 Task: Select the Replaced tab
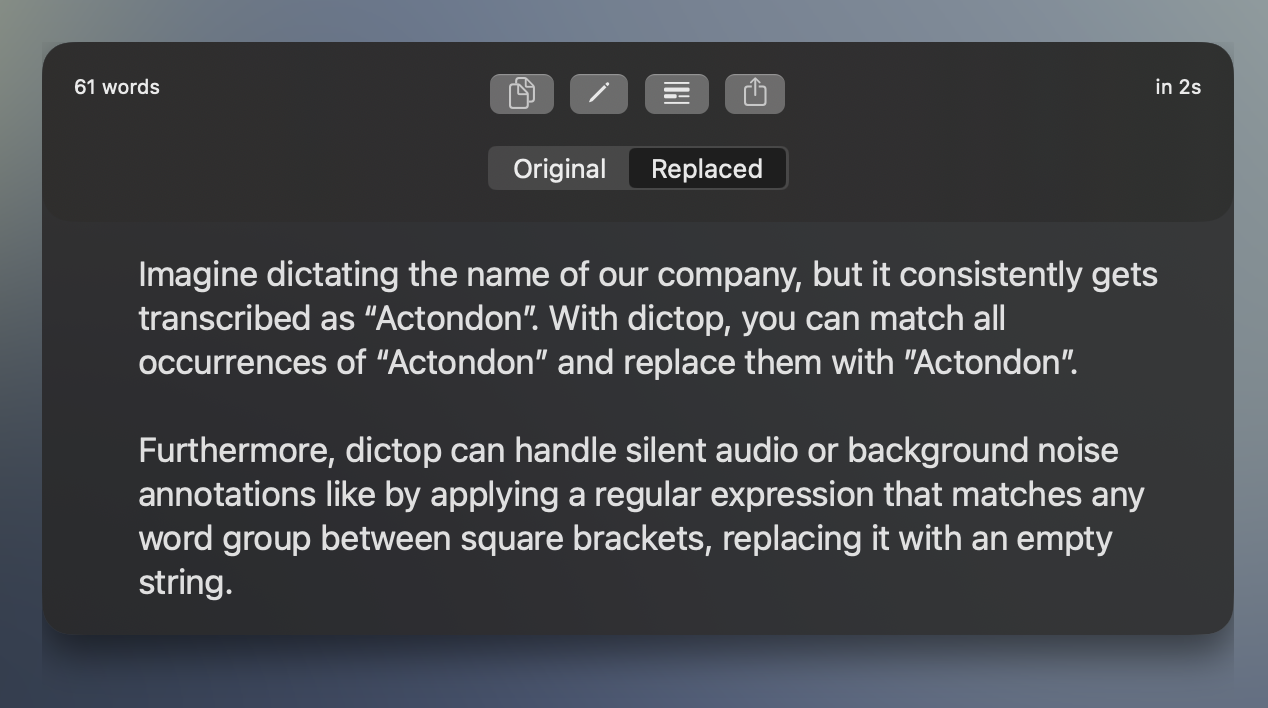tap(707, 169)
